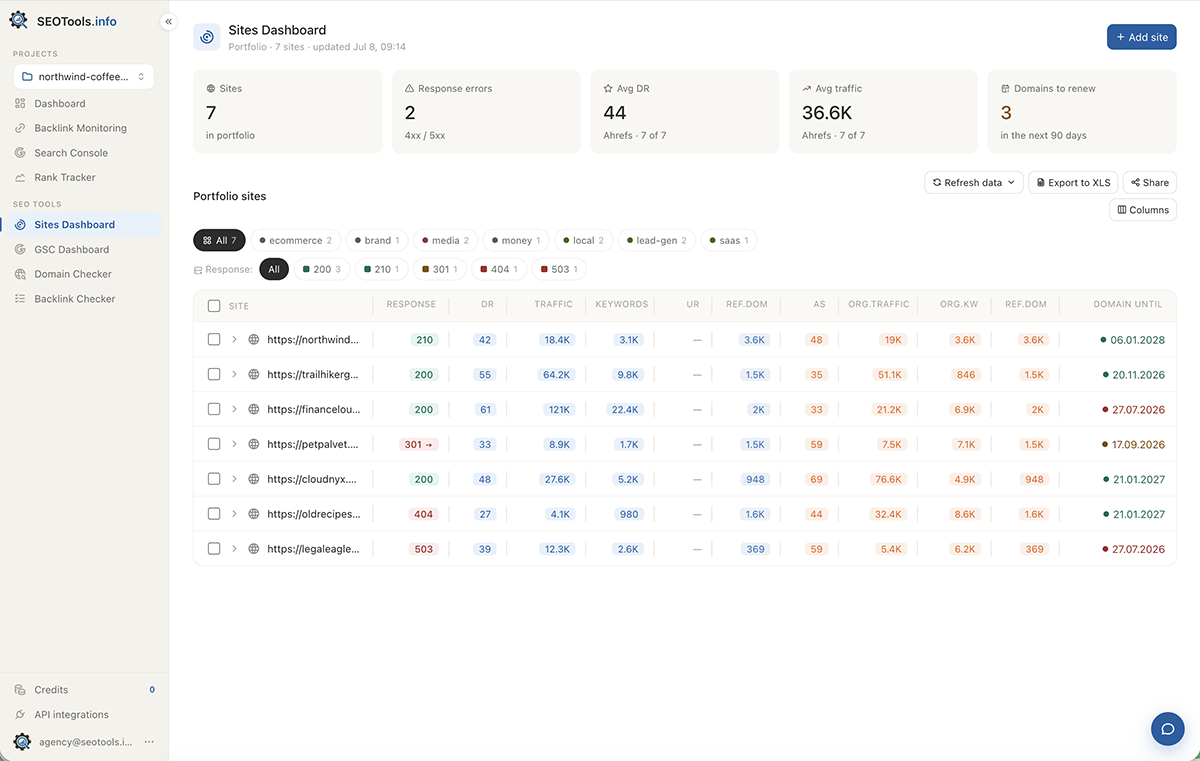This screenshot has height=761, width=1200.
Task: Click the SEOTools.info gear logo
Action: coord(18,21)
